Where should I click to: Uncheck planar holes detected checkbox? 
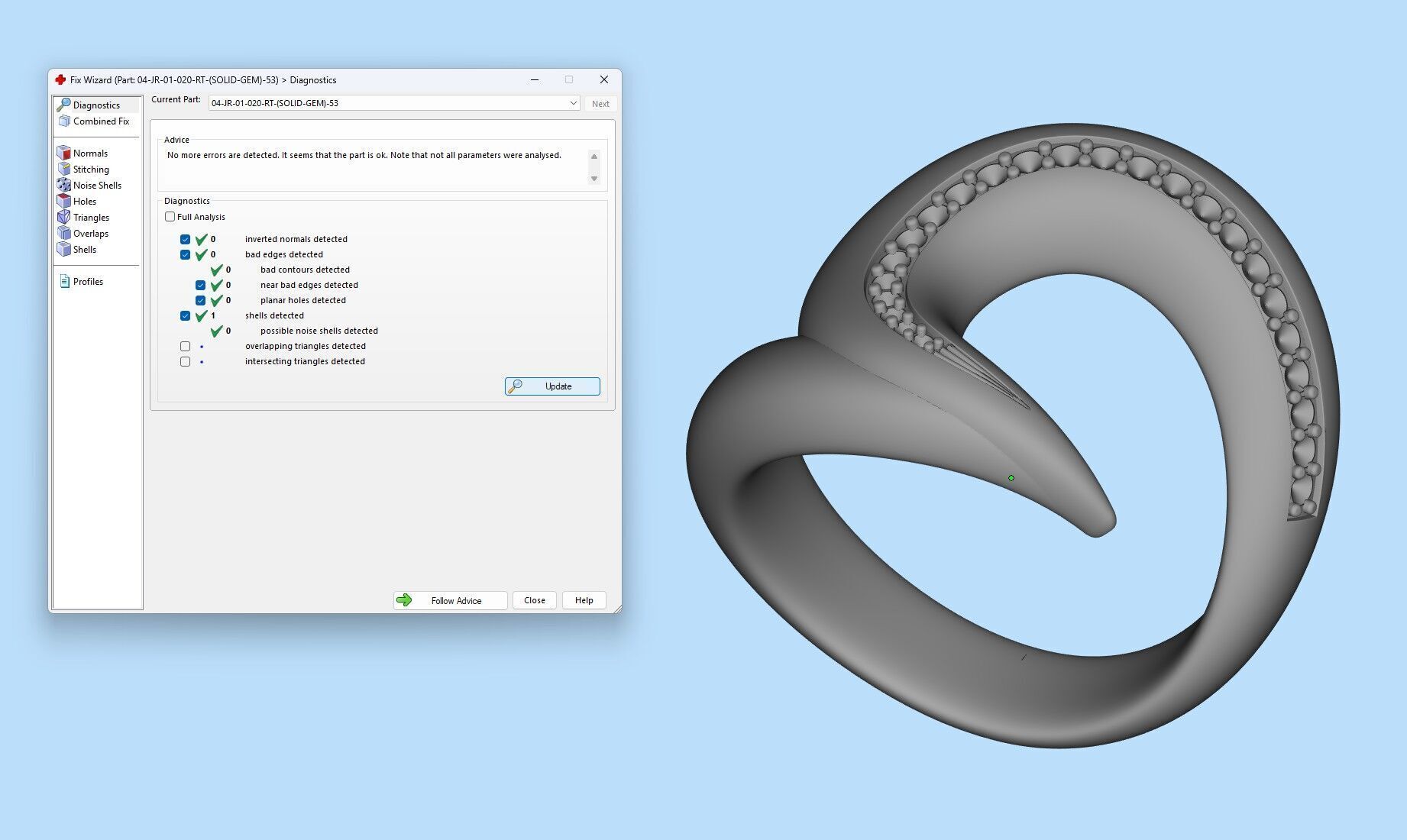pos(200,300)
